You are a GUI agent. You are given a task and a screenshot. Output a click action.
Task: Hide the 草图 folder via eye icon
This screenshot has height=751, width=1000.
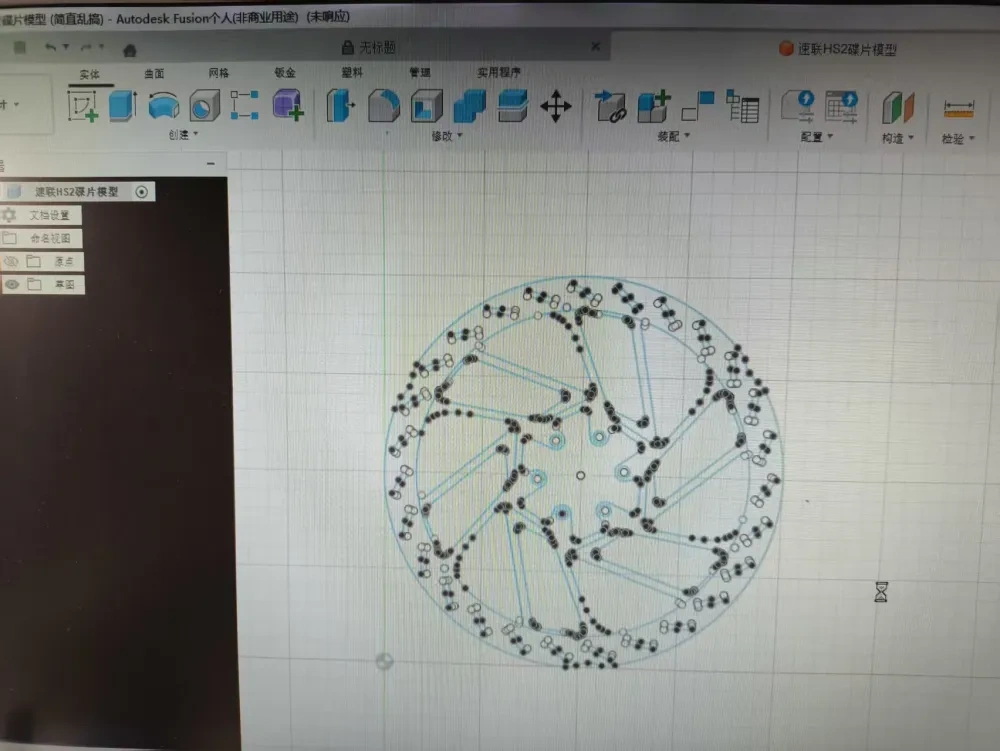coord(12,284)
